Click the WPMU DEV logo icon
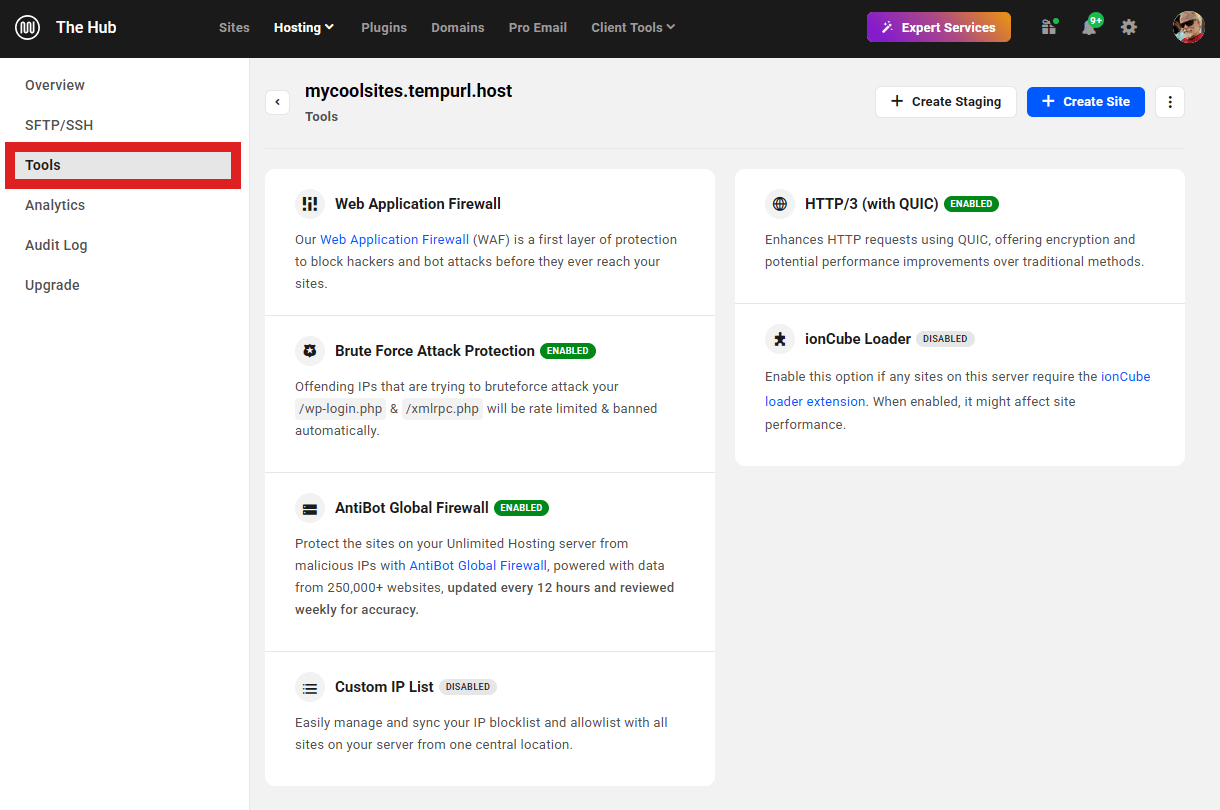This screenshot has width=1220, height=810. click(28, 27)
